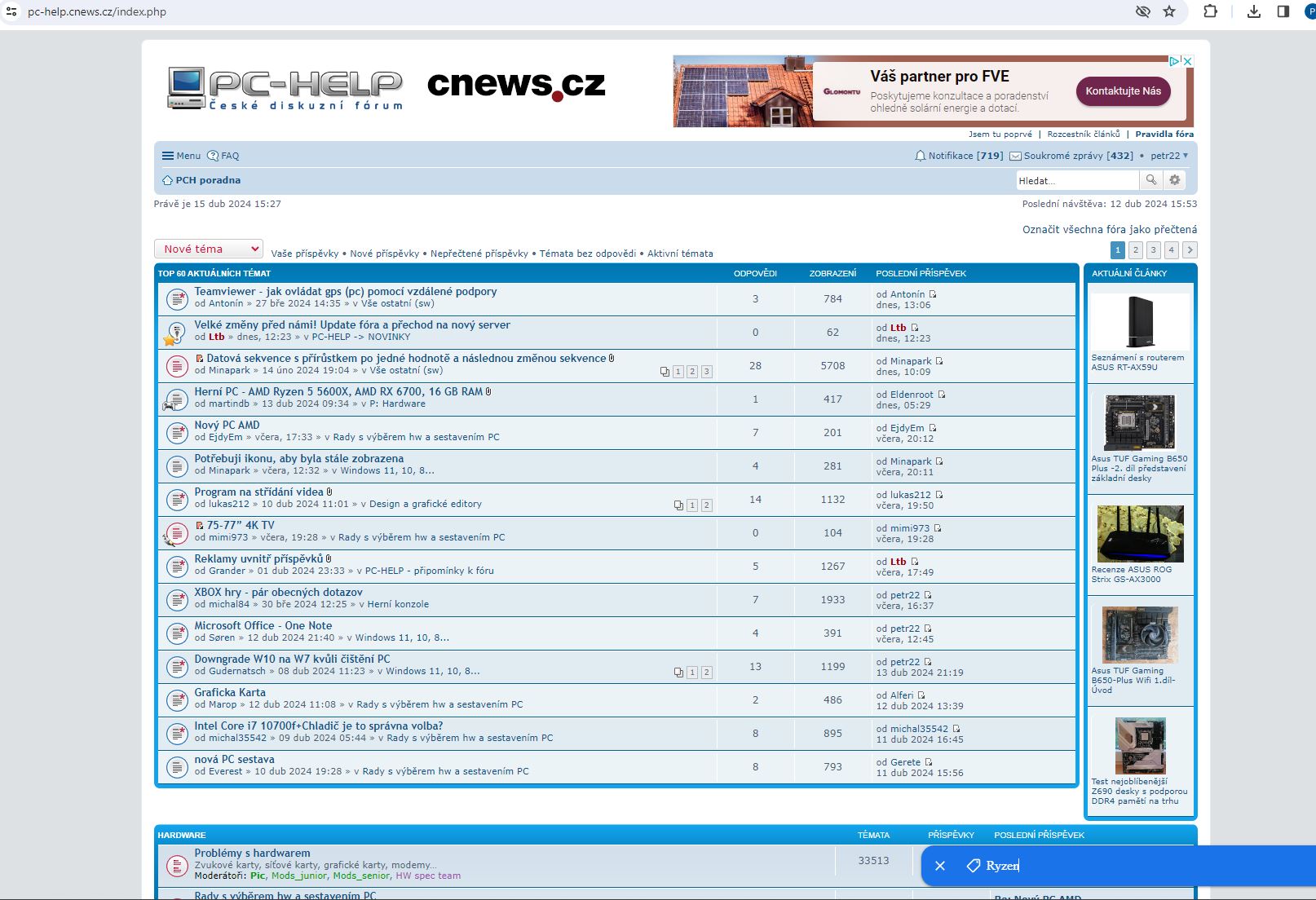Open the Nový PC AMD topic
Image resolution: width=1316 pixels, height=900 pixels.
click(227, 426)
